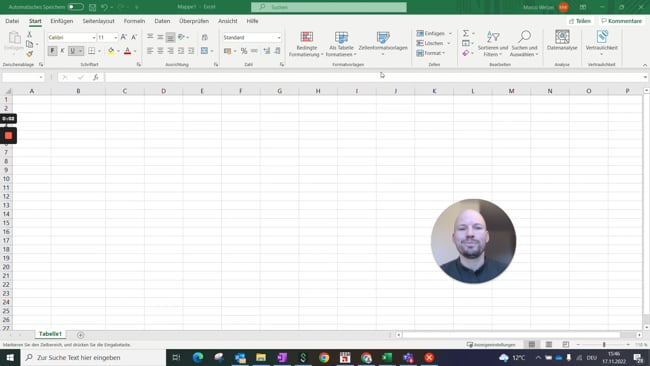Open Bedingte Formatierung menu
650x366 pixels.
(x=306, y=44)
